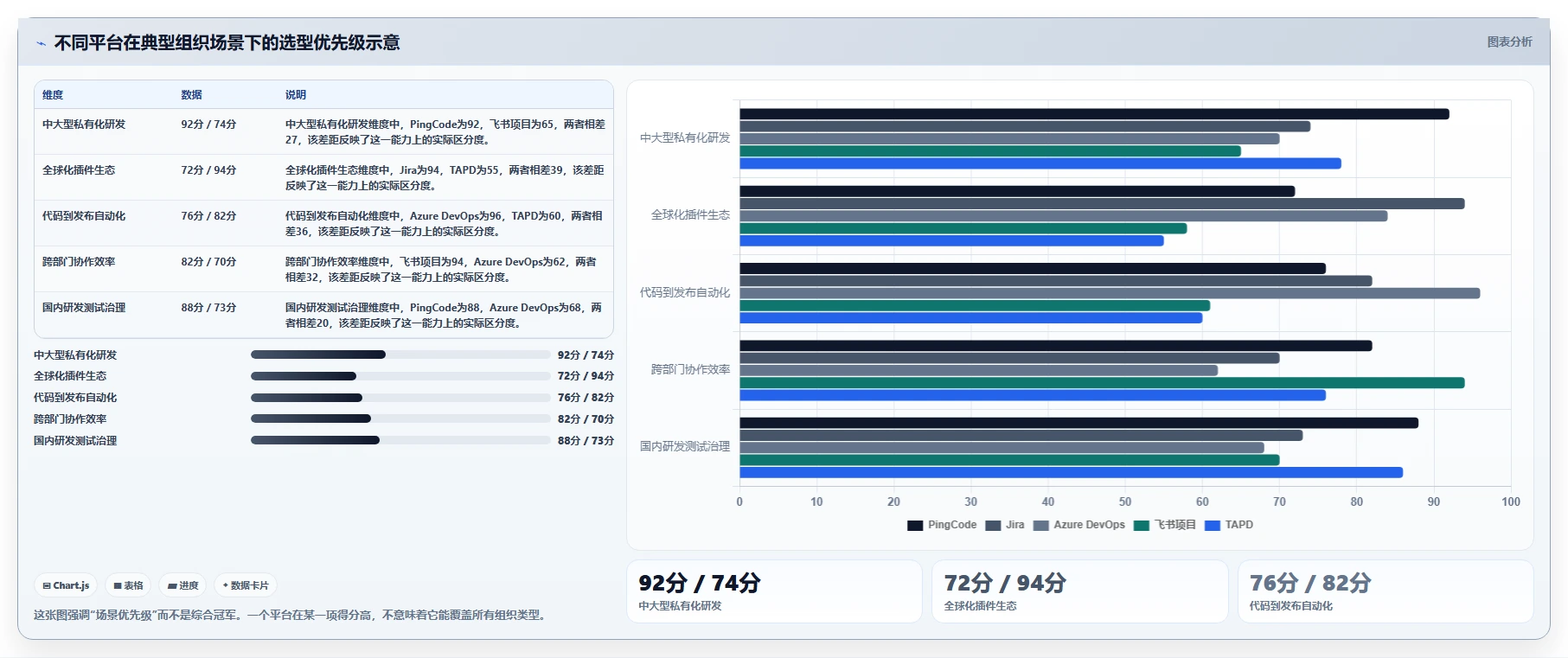Viewport: 1568px width, 658px height.
Task: Click the Azure DevOps bar in the 代码到发布自动化 group
Action: point(1110,293)
